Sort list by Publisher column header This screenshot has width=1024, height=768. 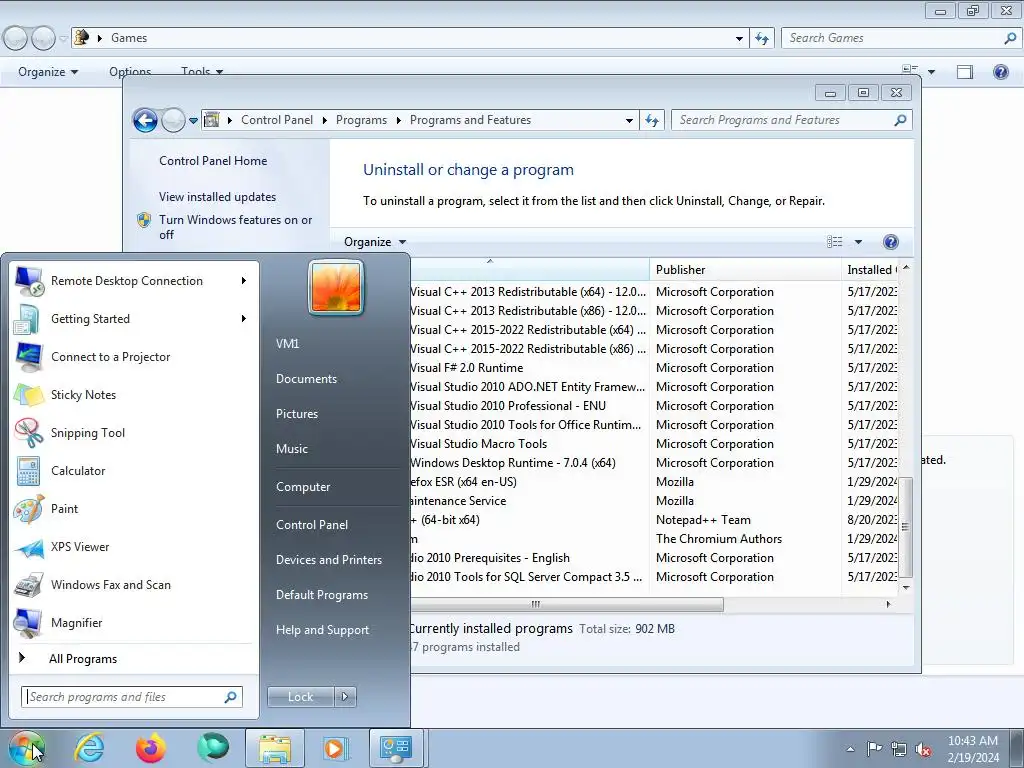pyautogui.click(x=745, y=270)
